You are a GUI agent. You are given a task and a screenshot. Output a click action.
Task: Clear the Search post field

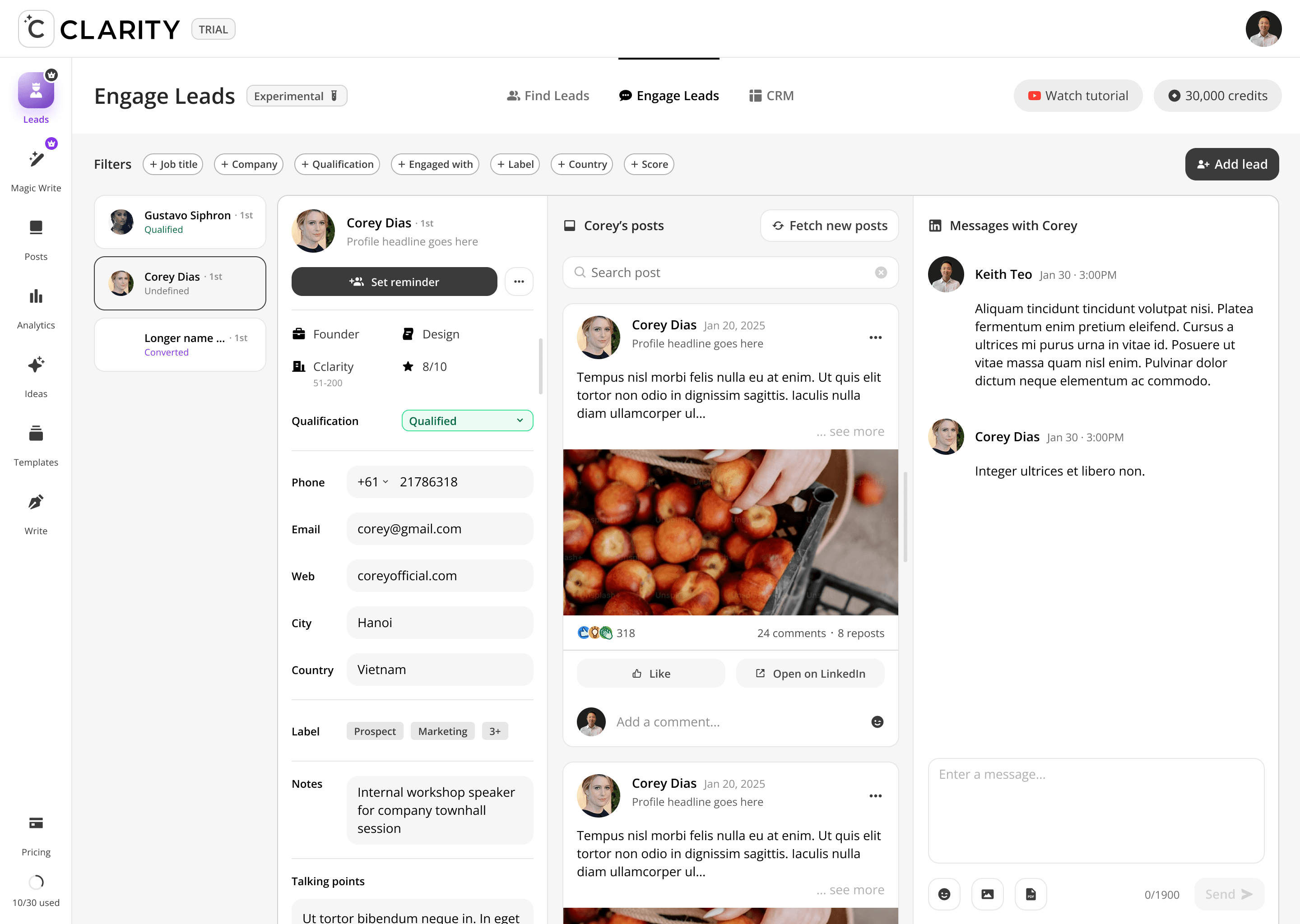tap(881, 273)
